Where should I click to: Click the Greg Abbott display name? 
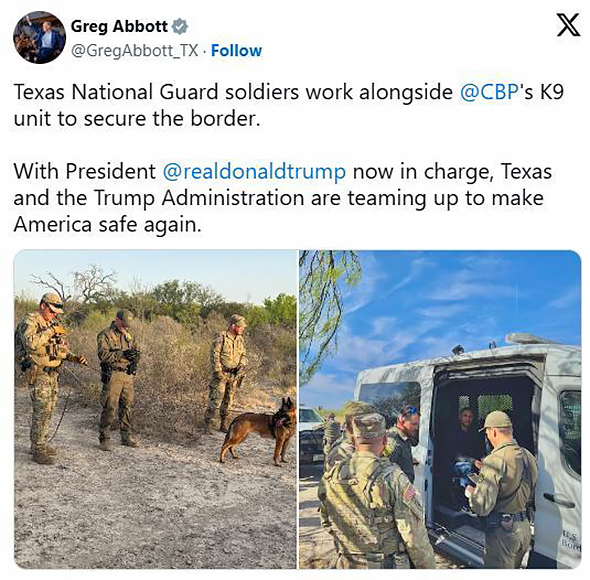point(119,26)
